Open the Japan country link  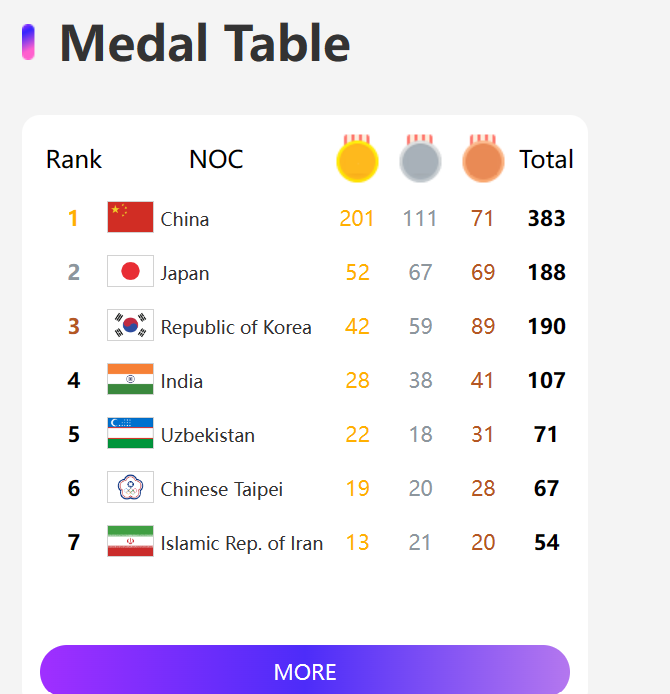tap(185, 273)
